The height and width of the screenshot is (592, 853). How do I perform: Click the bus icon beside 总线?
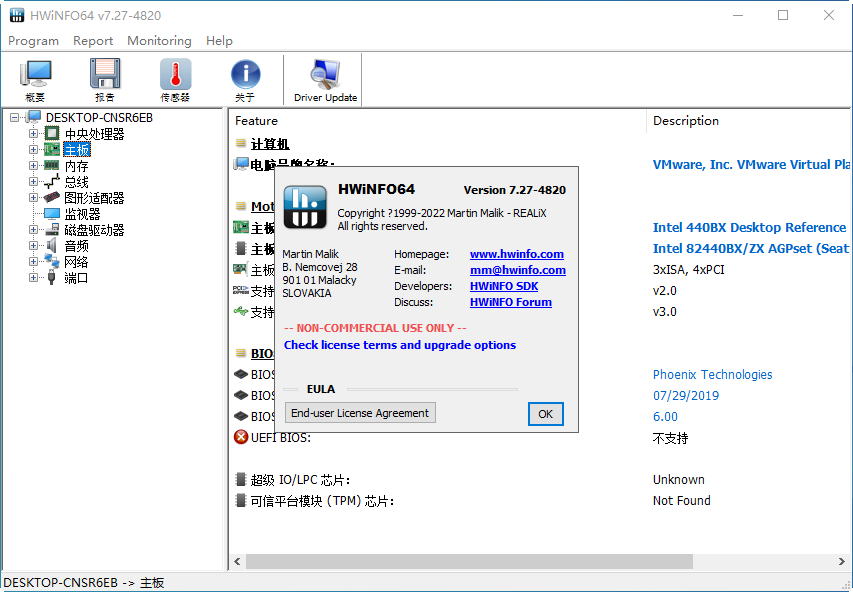coord(52,181)
